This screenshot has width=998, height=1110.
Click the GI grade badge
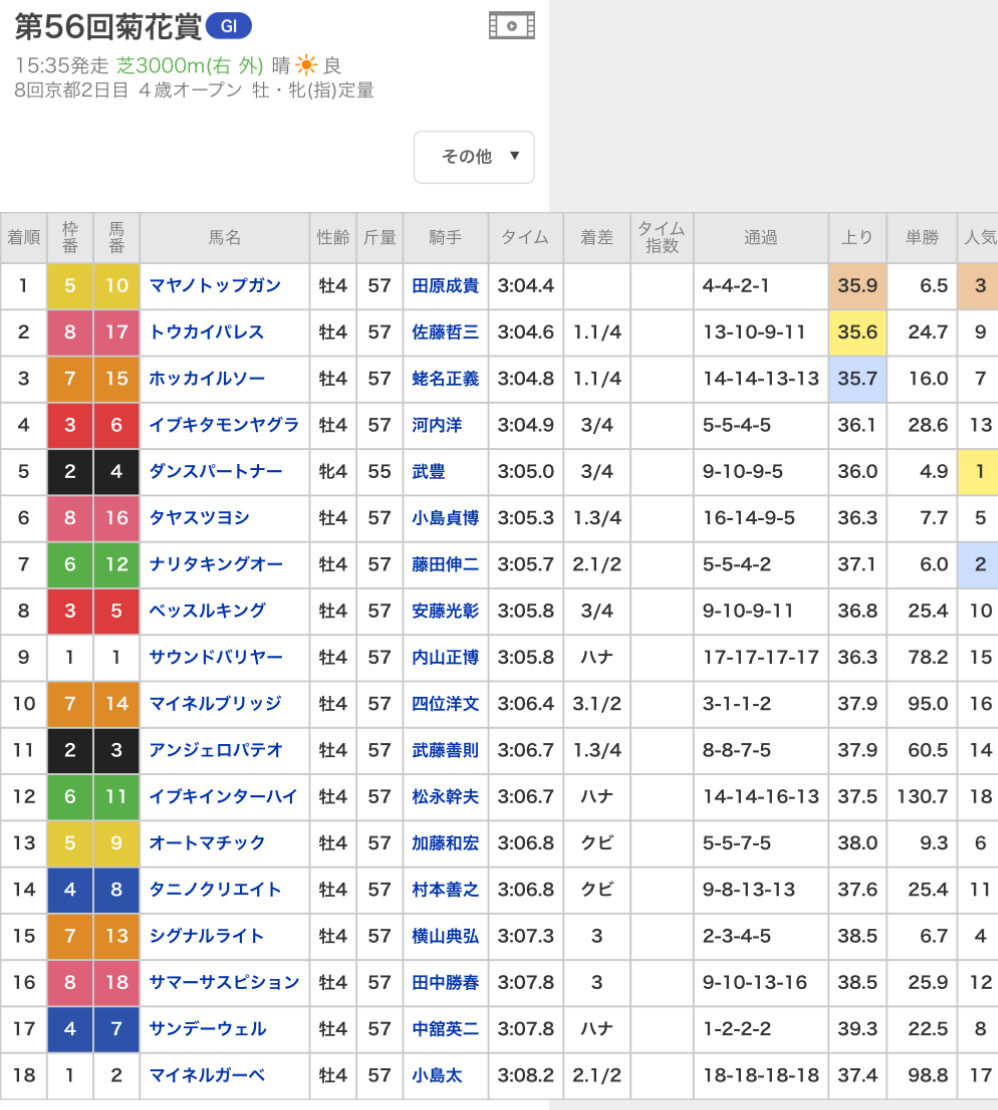228,27
